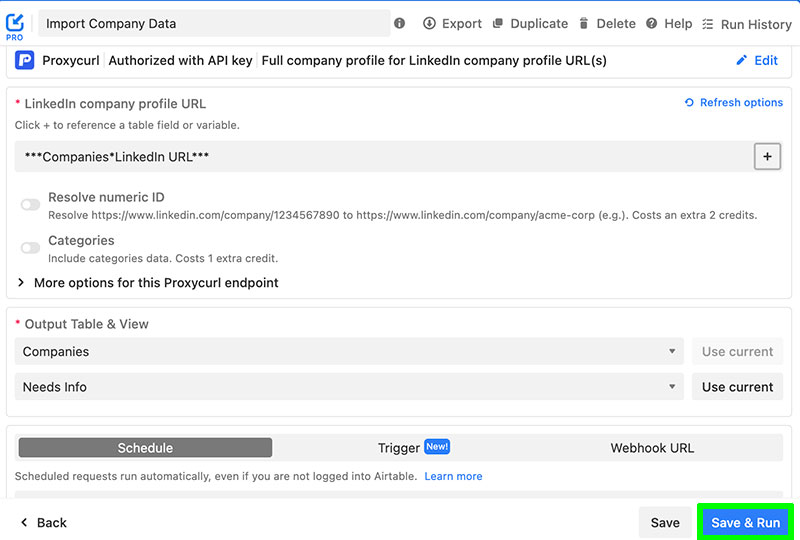800x540 pixels.
Task: Switch to the Trigger tab
Action: pyautogui.click(x=413, y=448)
